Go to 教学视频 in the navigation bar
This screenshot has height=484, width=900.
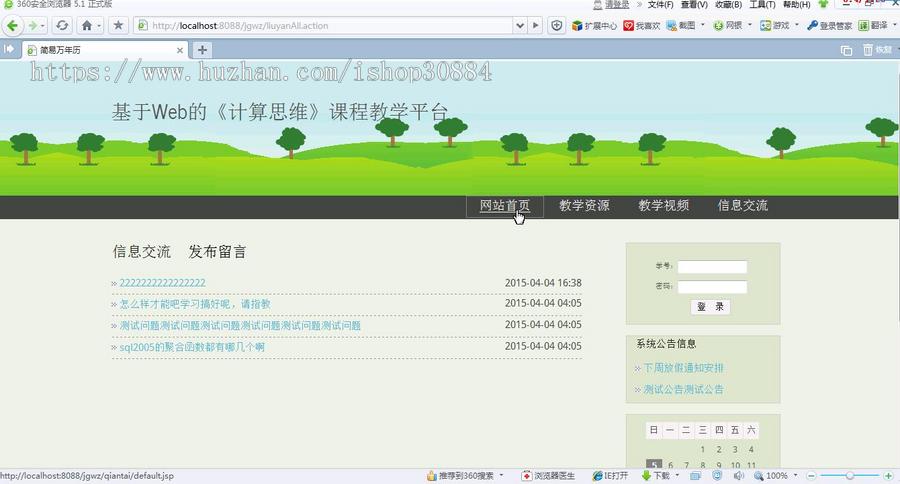[x=663, y=206]
